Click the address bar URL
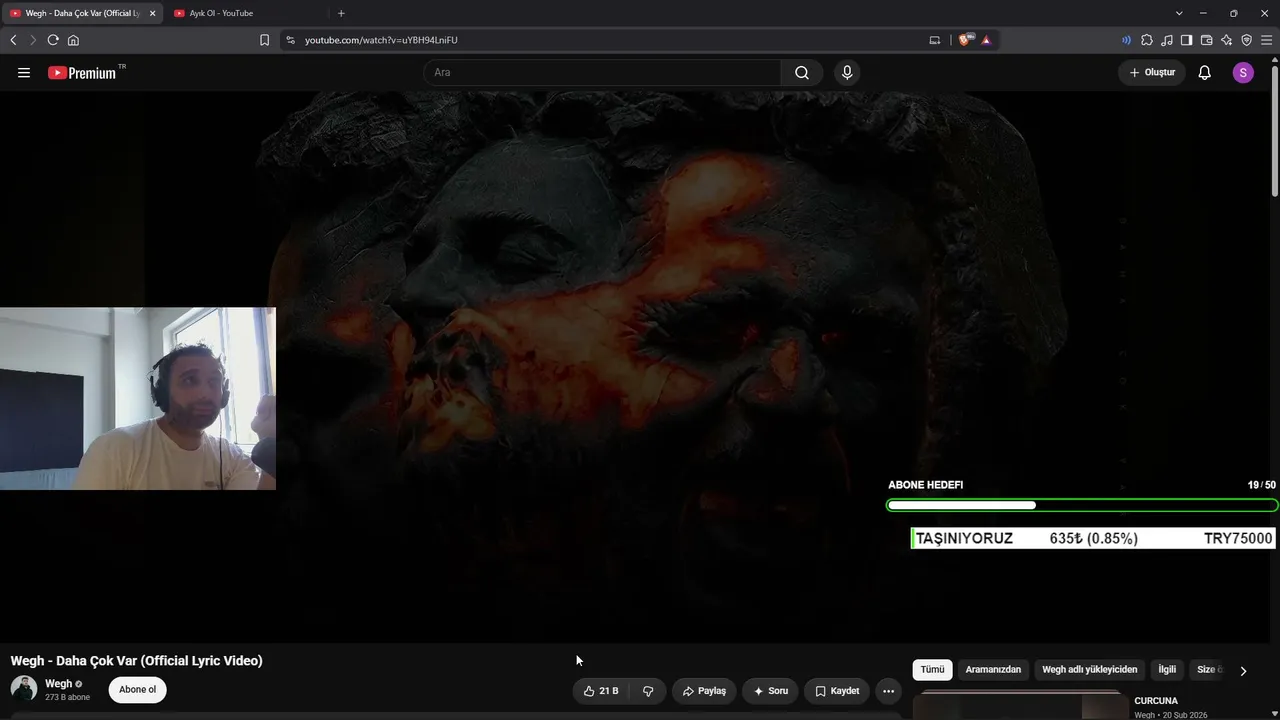1280x720 pixels. point(381,40)
